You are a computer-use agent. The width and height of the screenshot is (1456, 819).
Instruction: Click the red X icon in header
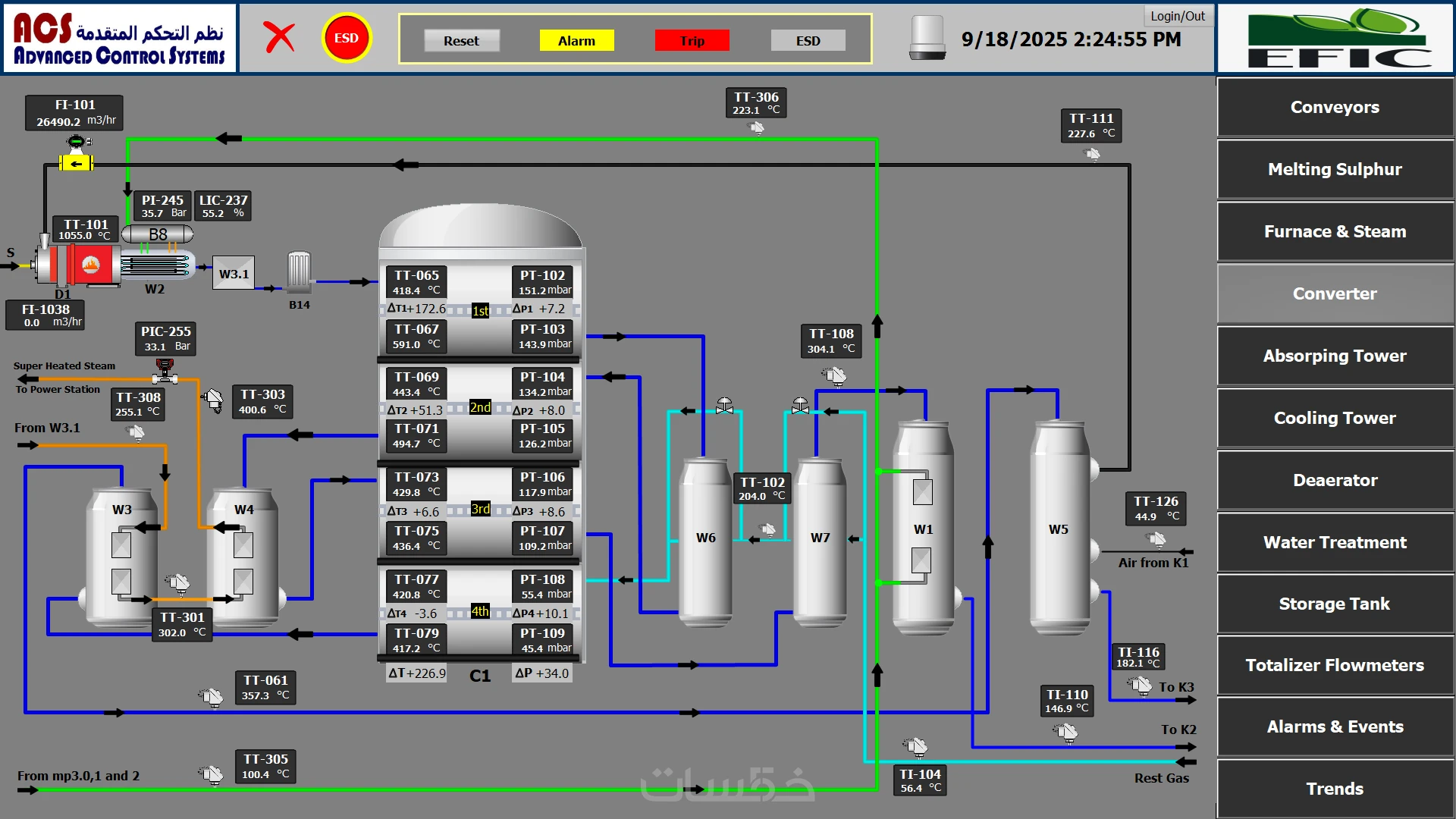(x=279, y=37)
